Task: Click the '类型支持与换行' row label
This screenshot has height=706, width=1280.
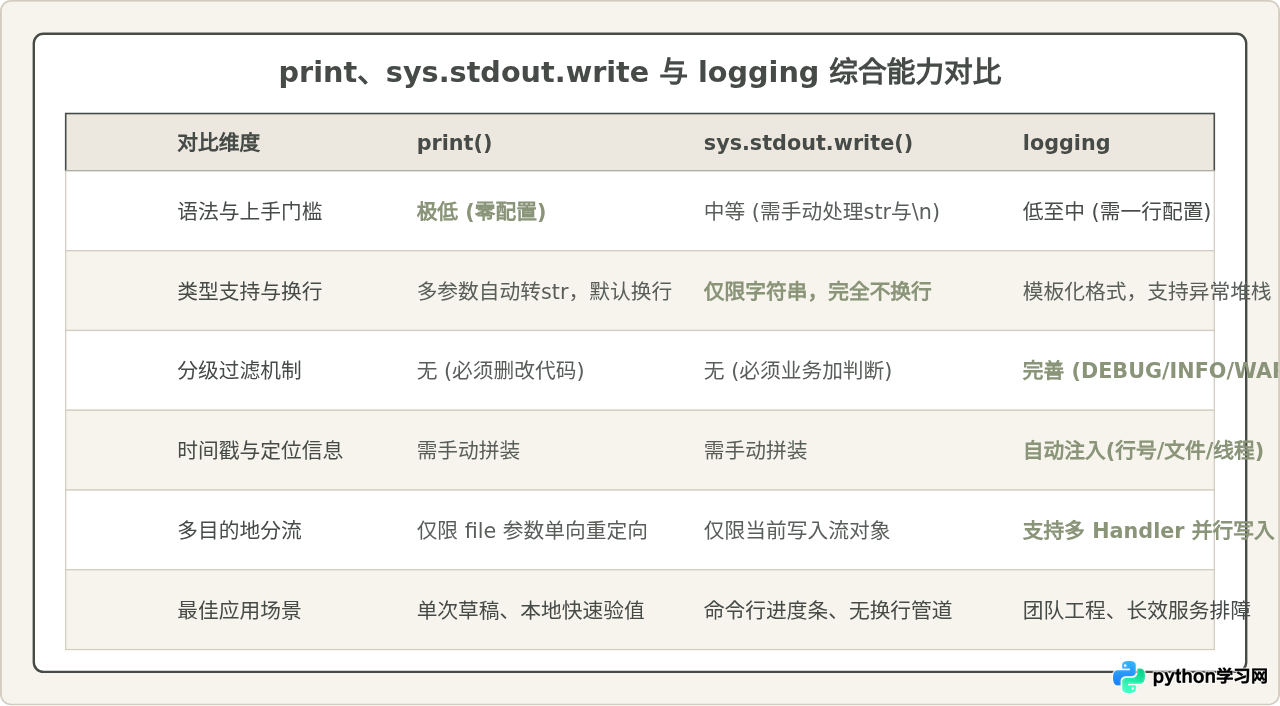Action: pos(250,291)
